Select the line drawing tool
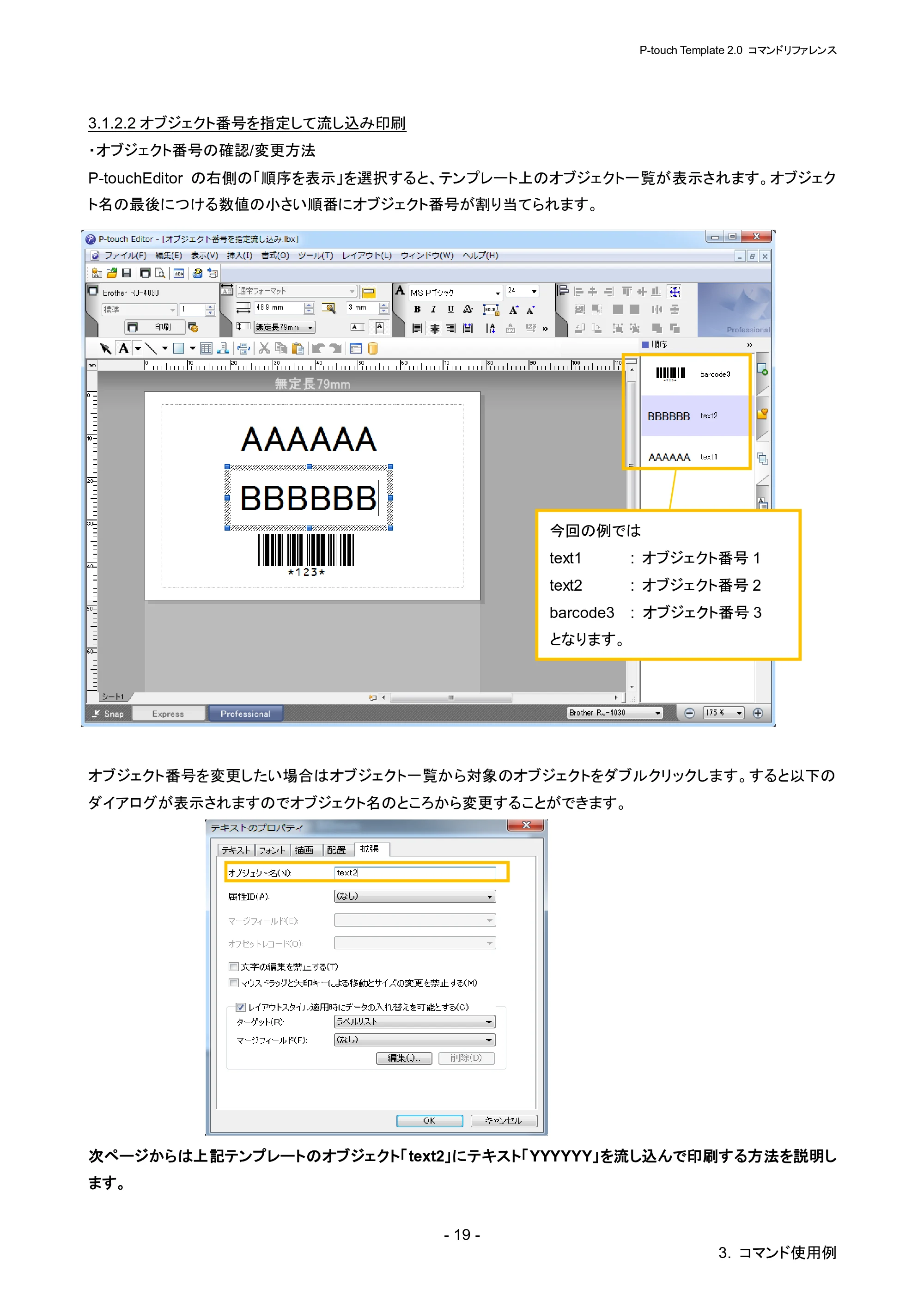Viewport: 924px width, 1308px height. (151, 348)
